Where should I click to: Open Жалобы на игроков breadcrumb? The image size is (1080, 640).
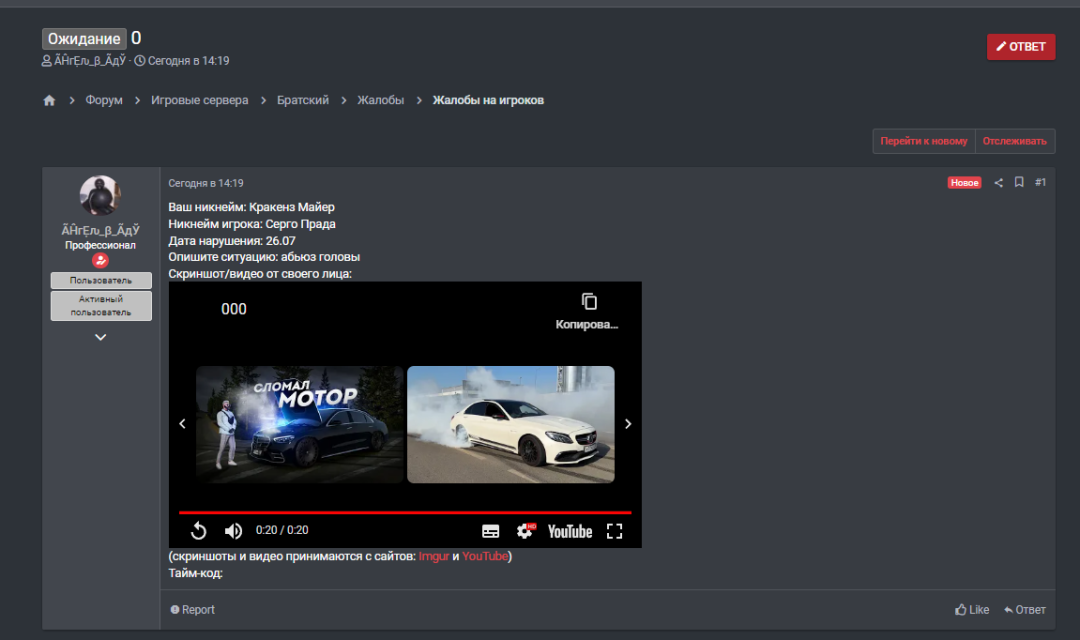[x=488, y=101]
